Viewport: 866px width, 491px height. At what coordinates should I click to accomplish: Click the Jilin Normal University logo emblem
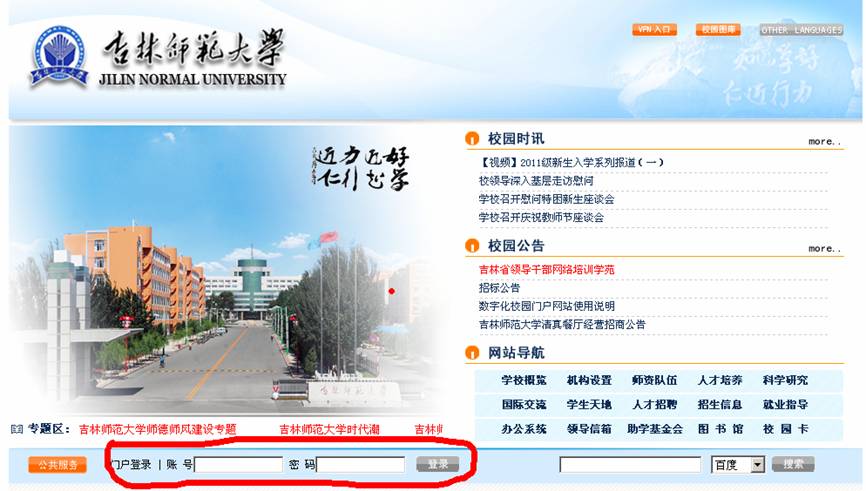(x=58, y=55)
